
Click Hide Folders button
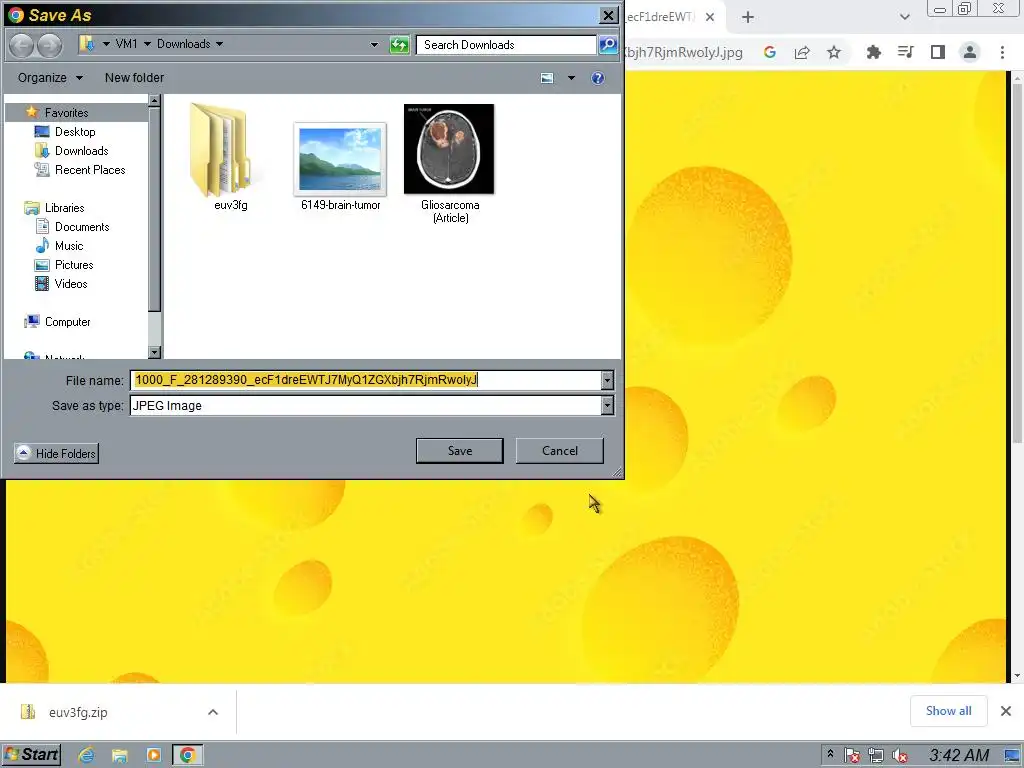[56, 453]
